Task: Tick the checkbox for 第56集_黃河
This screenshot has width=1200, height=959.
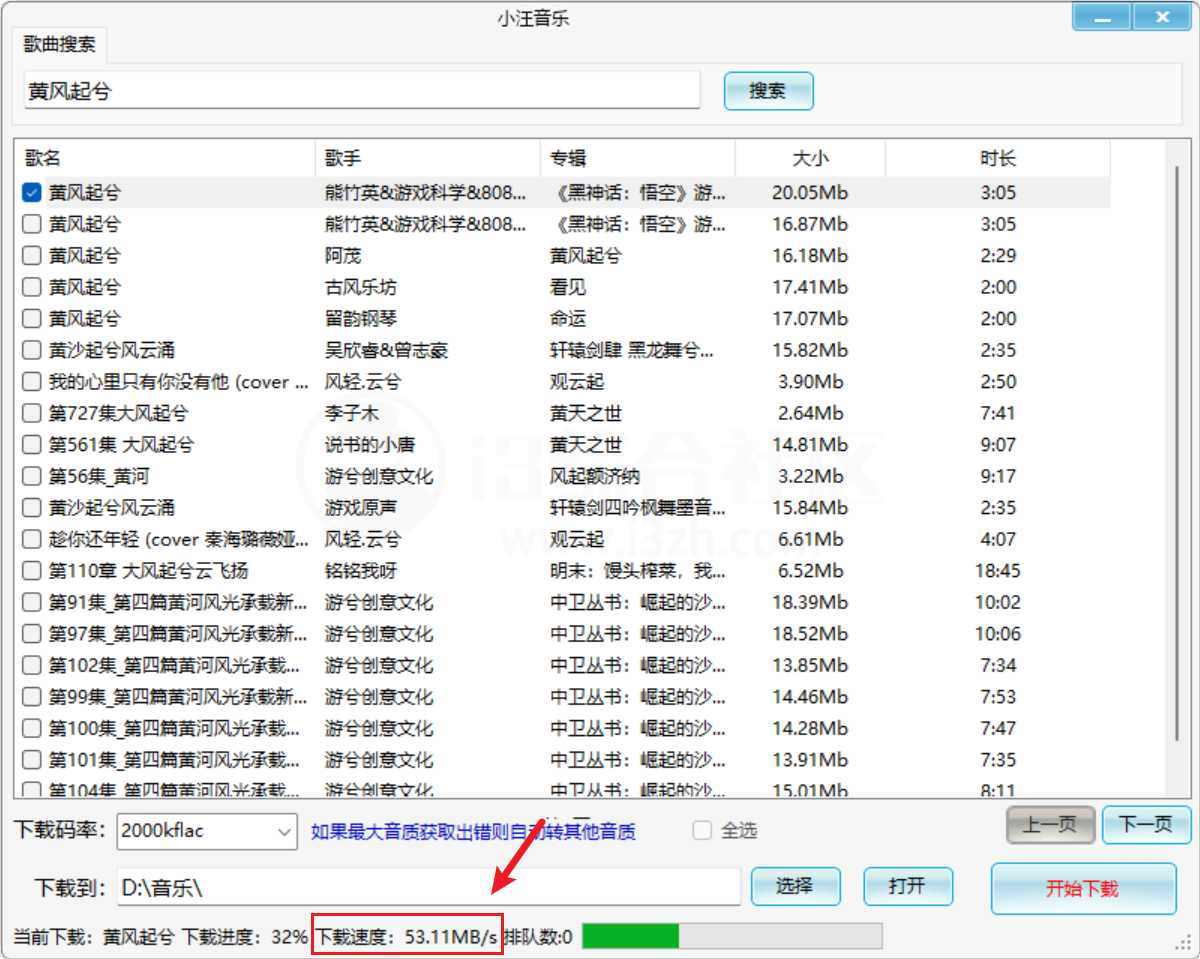Action: click(32, 476)
